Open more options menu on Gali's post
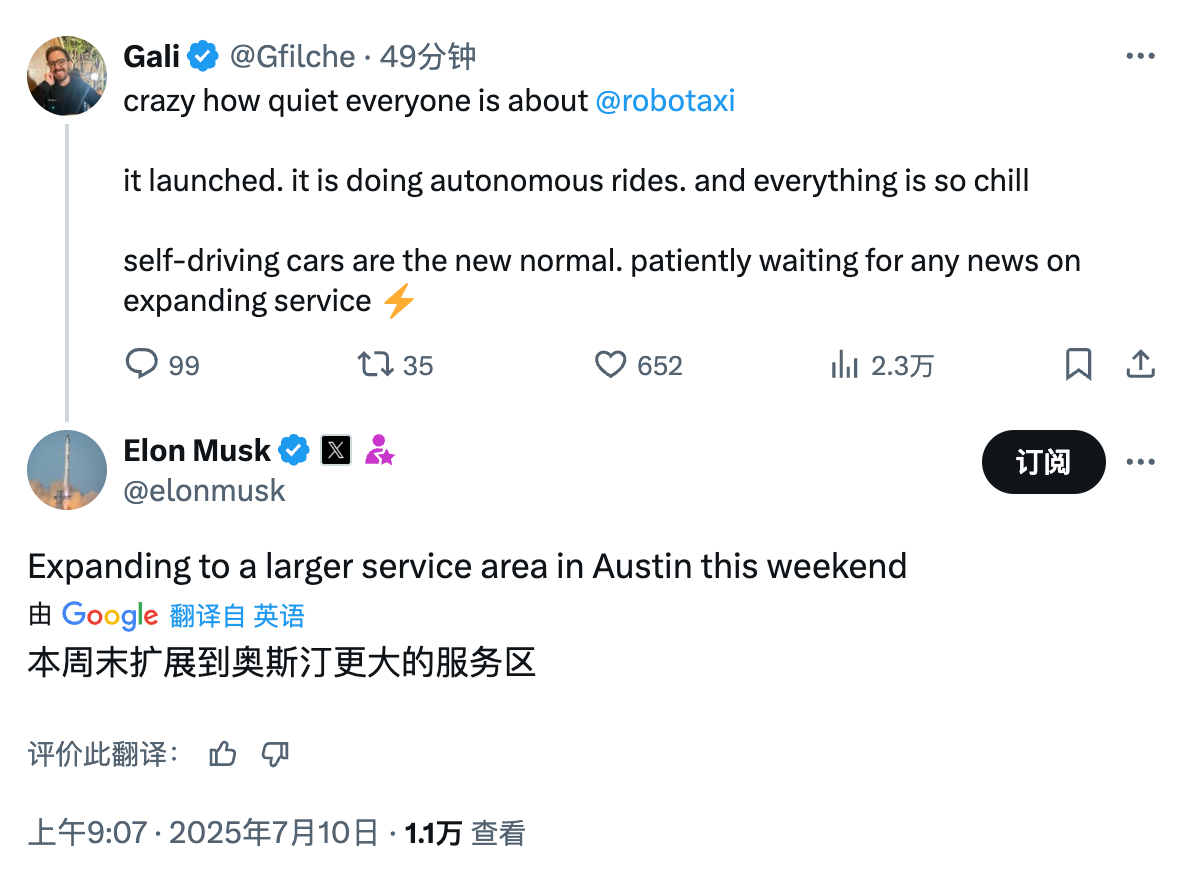Viewport: 1182px width, 870px height. (x=1140, y=56)
